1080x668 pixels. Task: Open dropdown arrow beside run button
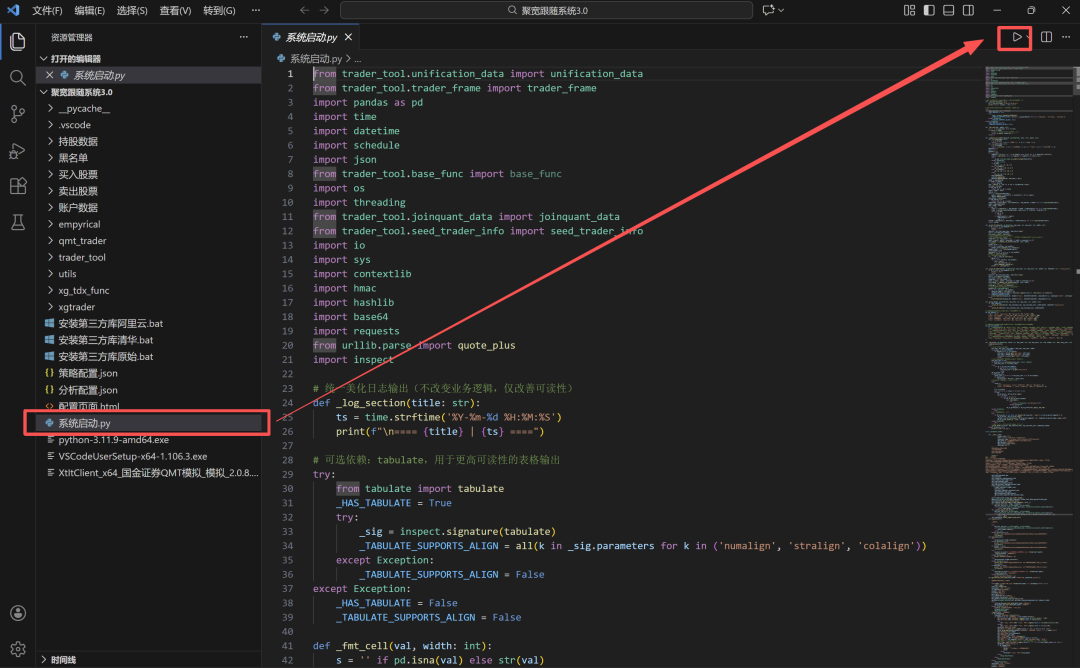coord(1028,37)
